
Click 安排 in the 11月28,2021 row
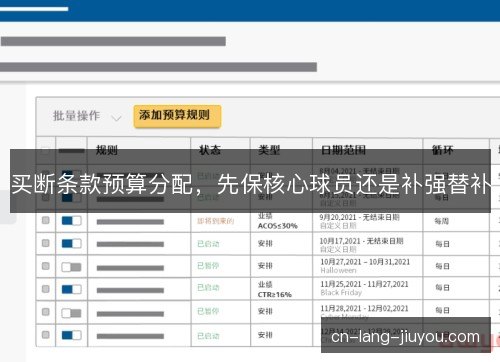click(x=265, y=311)
